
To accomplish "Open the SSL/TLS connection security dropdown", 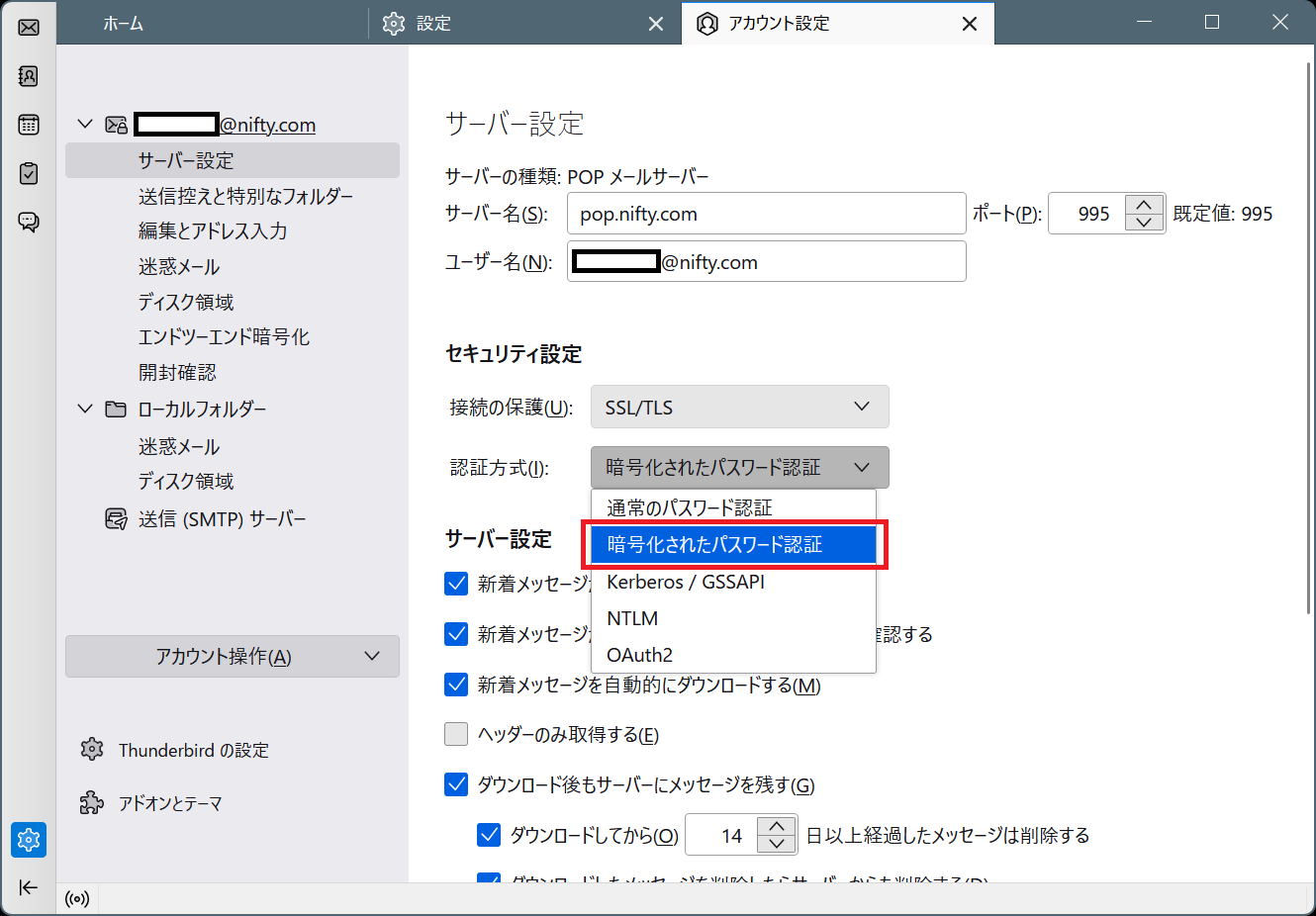I will click(x=739, y=407).
